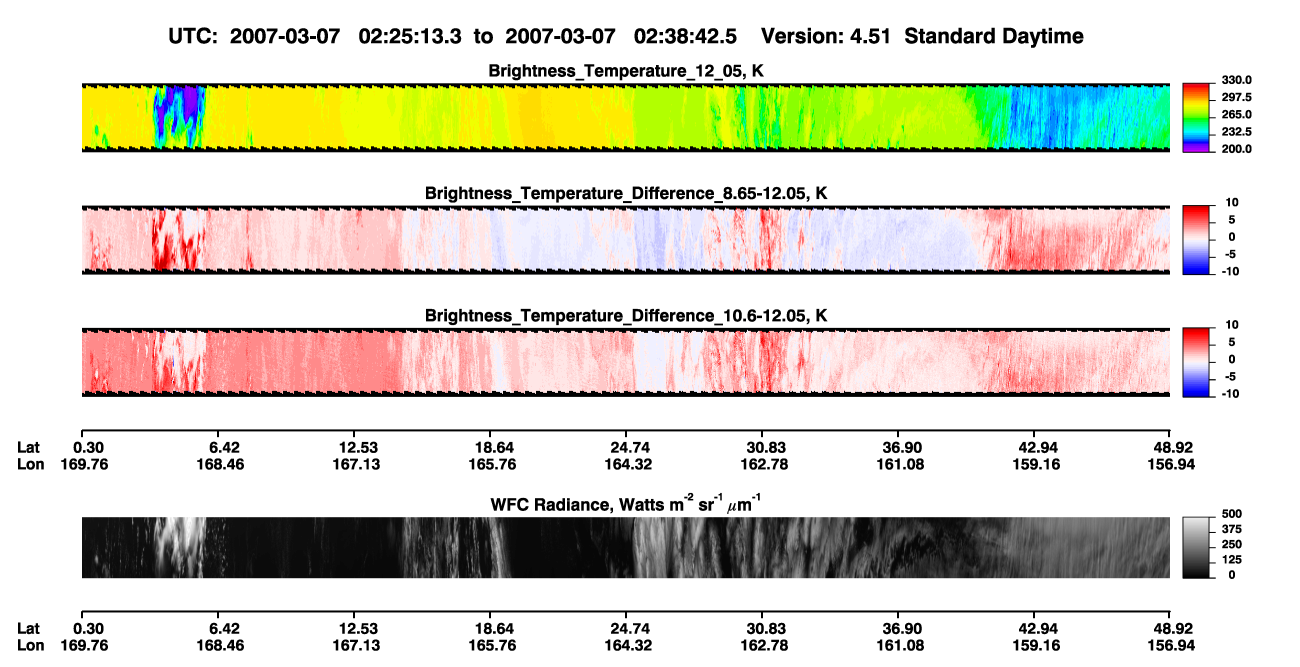The image size is (1300, 667).
Task: Click the 156.94 longitude value on bottom axis
Action: click(1172, 645)
